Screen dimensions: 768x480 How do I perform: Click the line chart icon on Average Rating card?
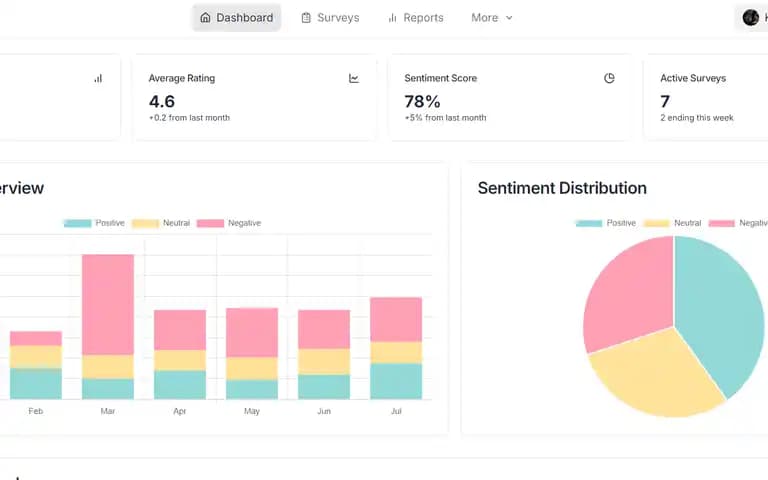click(x=354, y=78)
